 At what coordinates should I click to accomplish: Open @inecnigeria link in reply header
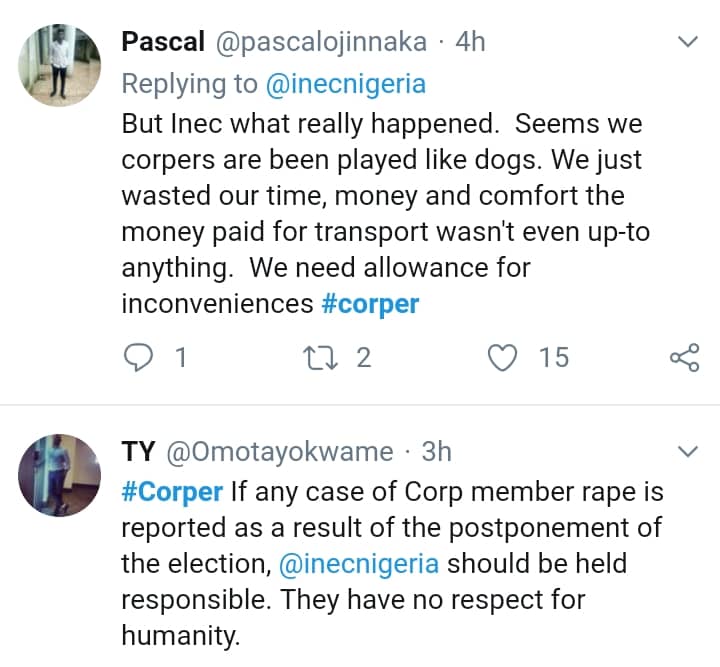[345, 84]
